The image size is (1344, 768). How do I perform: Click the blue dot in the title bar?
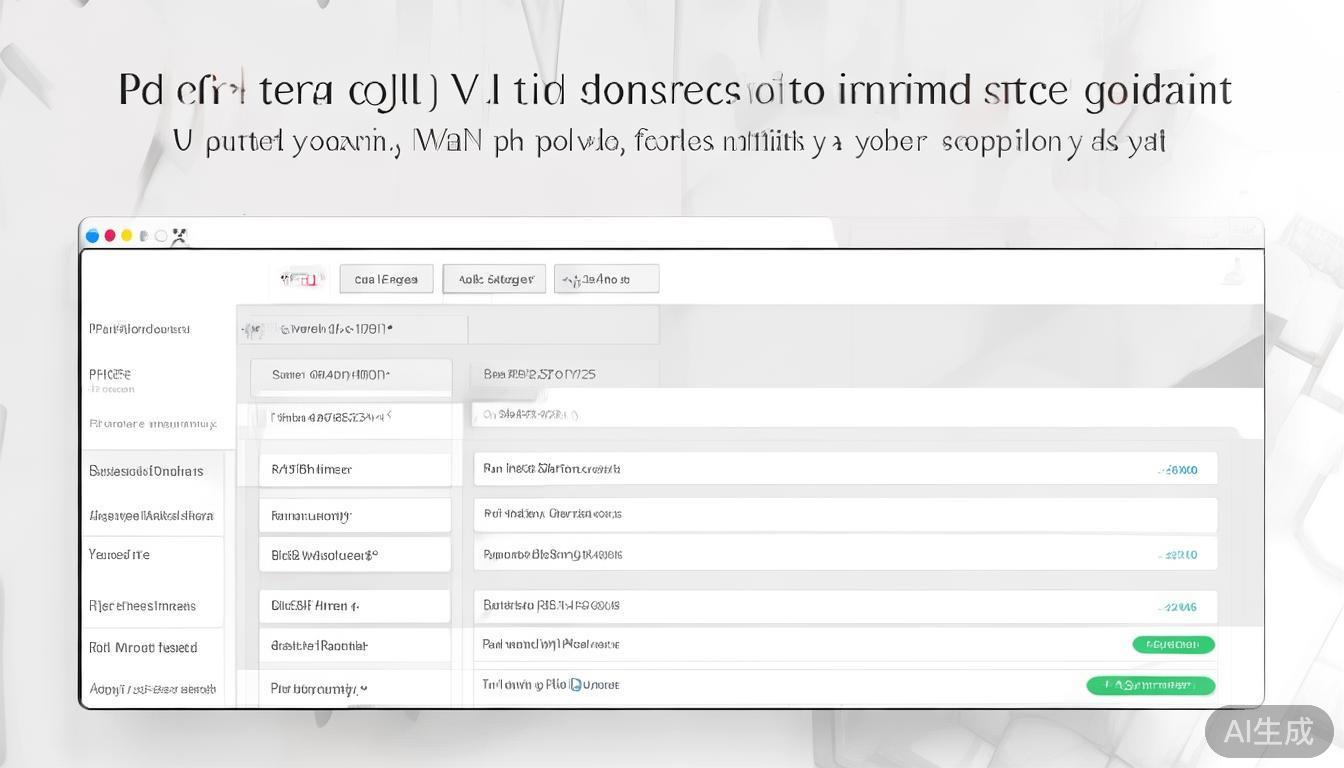[x=93, y=236]
